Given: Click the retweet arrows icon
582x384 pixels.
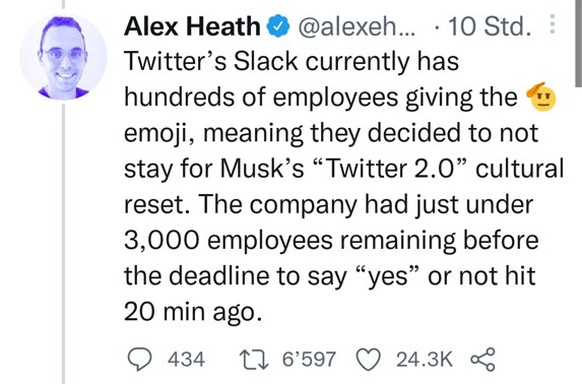Looking at the screenshot, I should [x=254, y=359].
